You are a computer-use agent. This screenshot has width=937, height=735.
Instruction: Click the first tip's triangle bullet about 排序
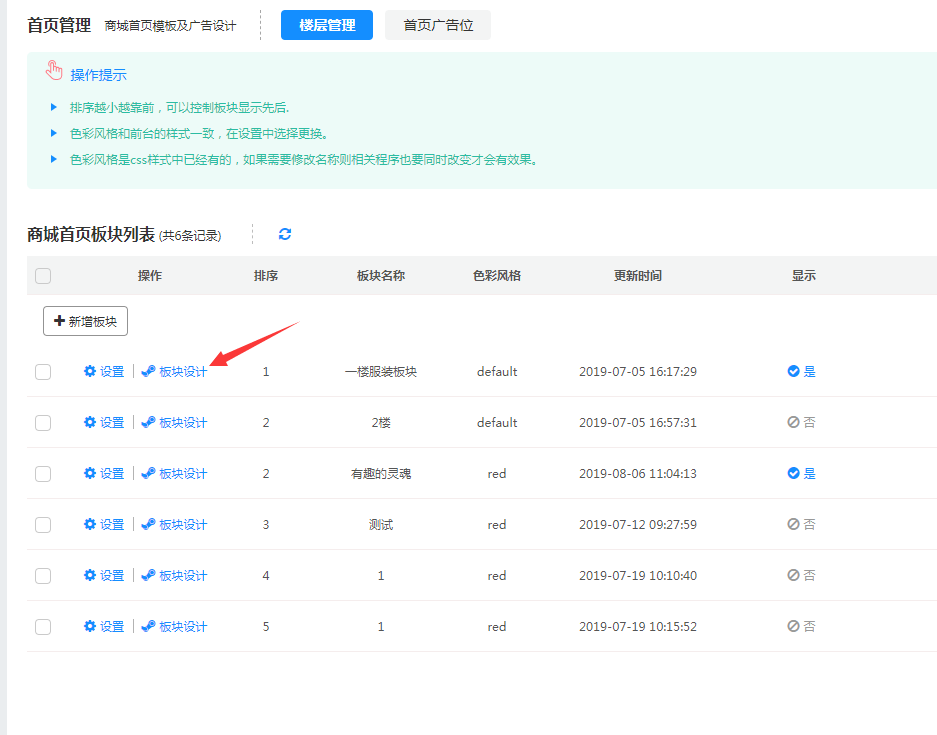click(54, 107)
